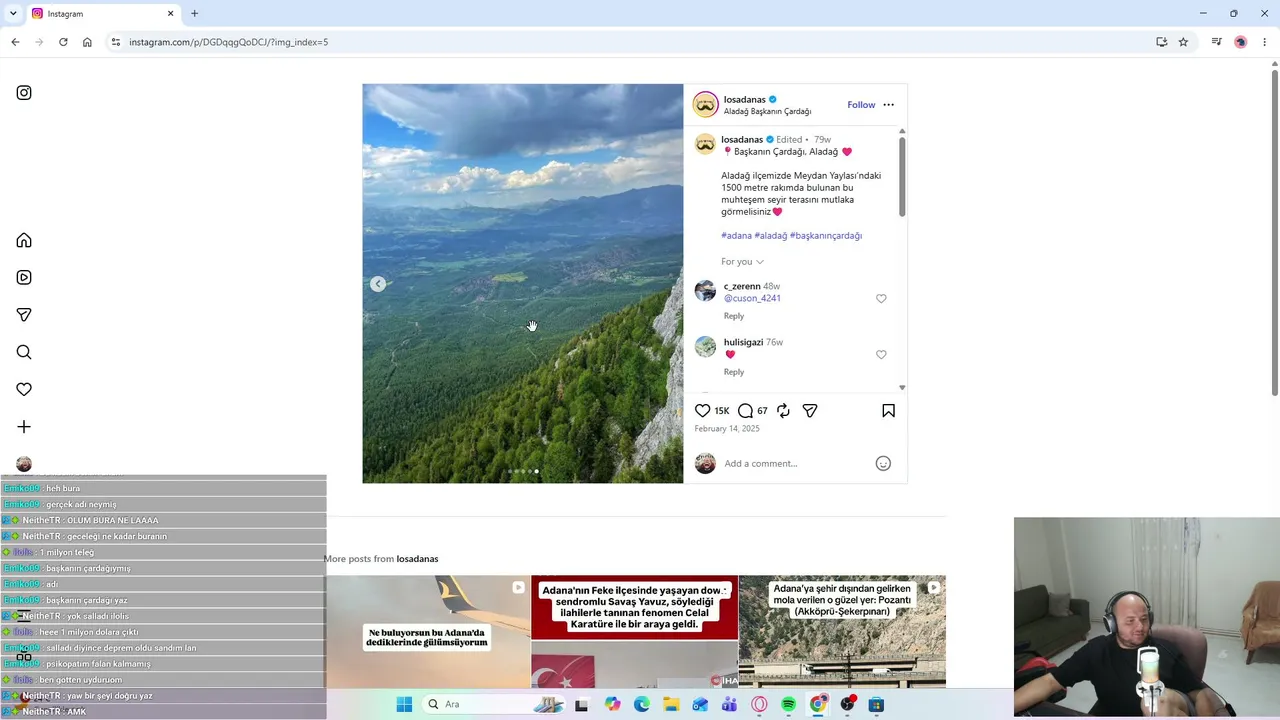Reload the Instagram page
Screen dimensions: 1280x720
(63, 42)
